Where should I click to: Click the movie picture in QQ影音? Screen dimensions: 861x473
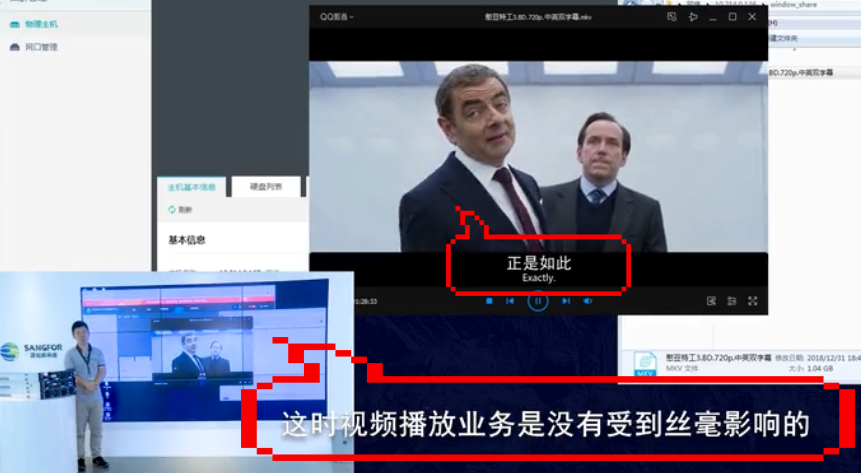[538, 157]
